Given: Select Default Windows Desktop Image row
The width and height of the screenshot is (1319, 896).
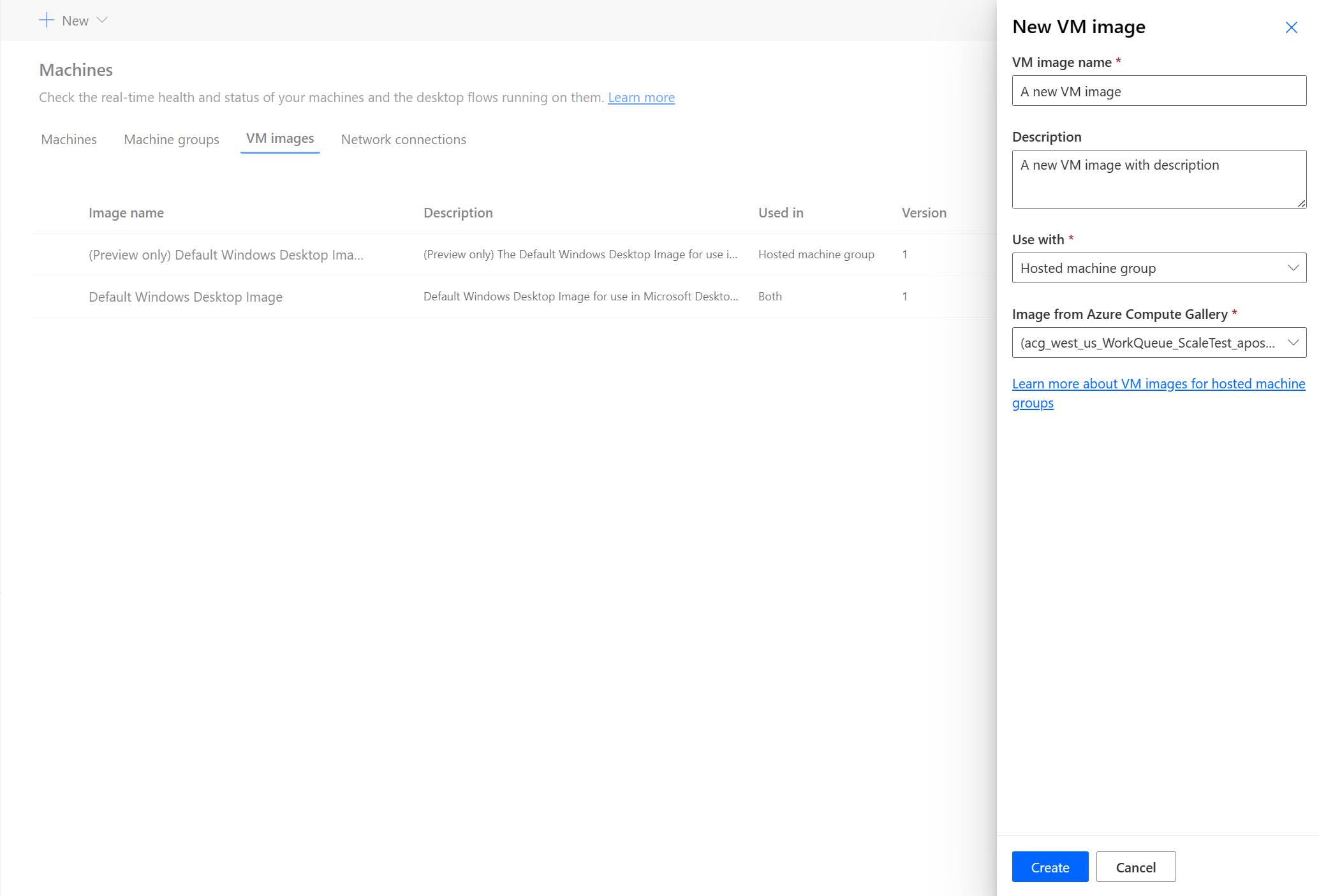Looking at the screenshot, I should point(490,296).
